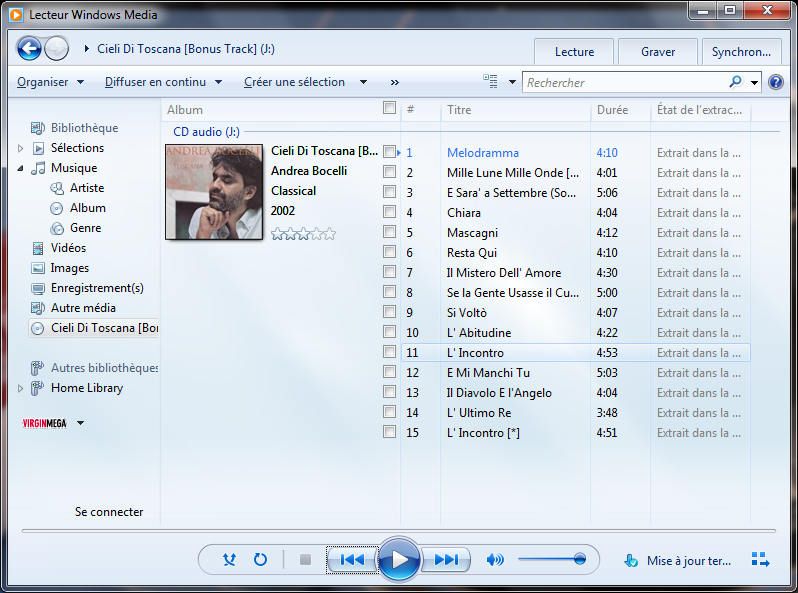Adjust the volume slider
This screenshot has width=798, height=593.
coord(552,559)
